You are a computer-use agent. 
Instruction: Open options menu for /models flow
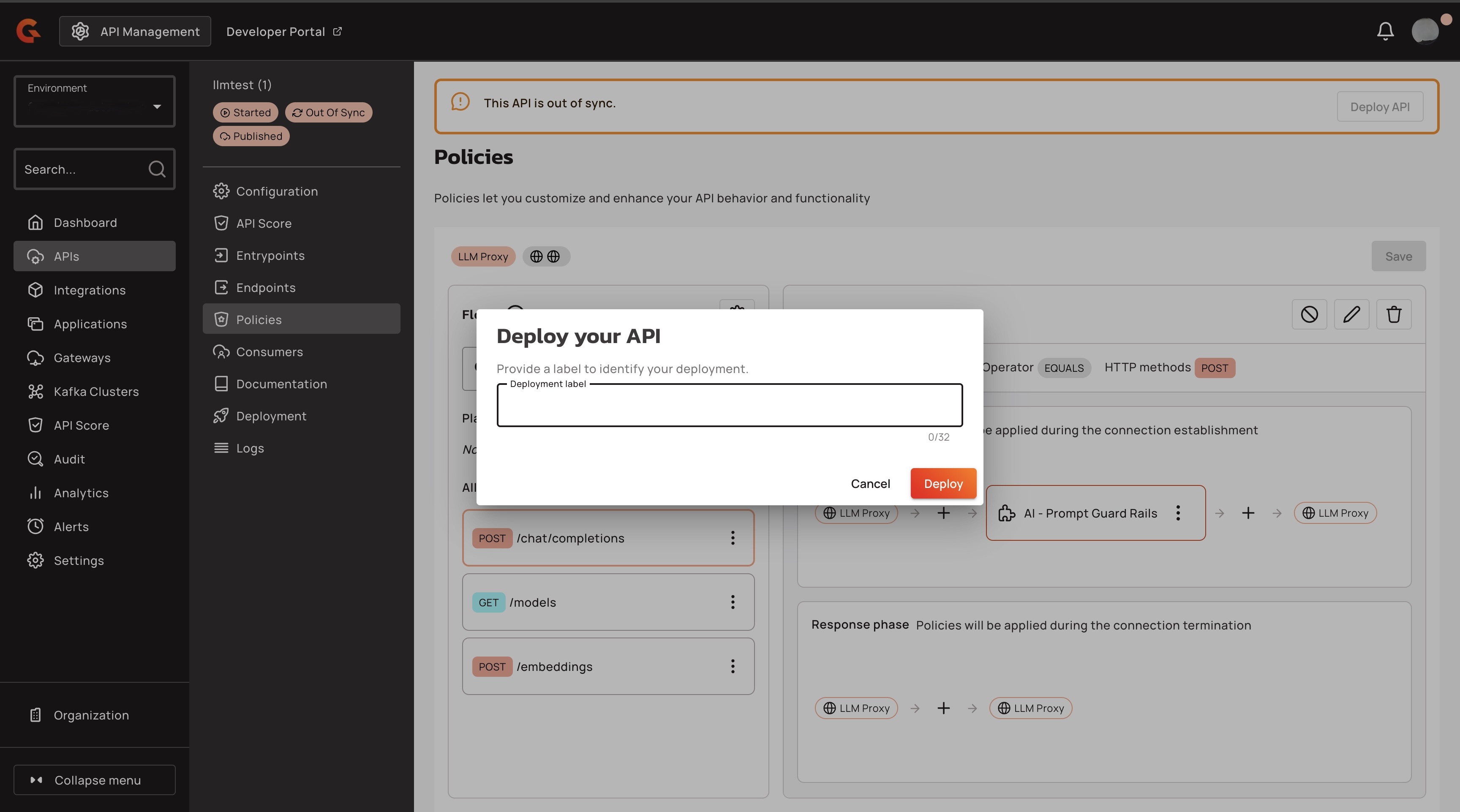click(x=732, y=602)
